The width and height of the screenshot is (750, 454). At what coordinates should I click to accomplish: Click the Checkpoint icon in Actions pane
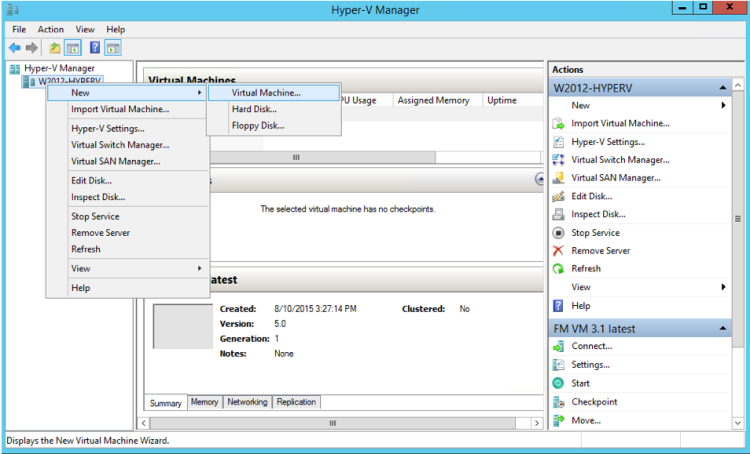(x=558, y=402)
